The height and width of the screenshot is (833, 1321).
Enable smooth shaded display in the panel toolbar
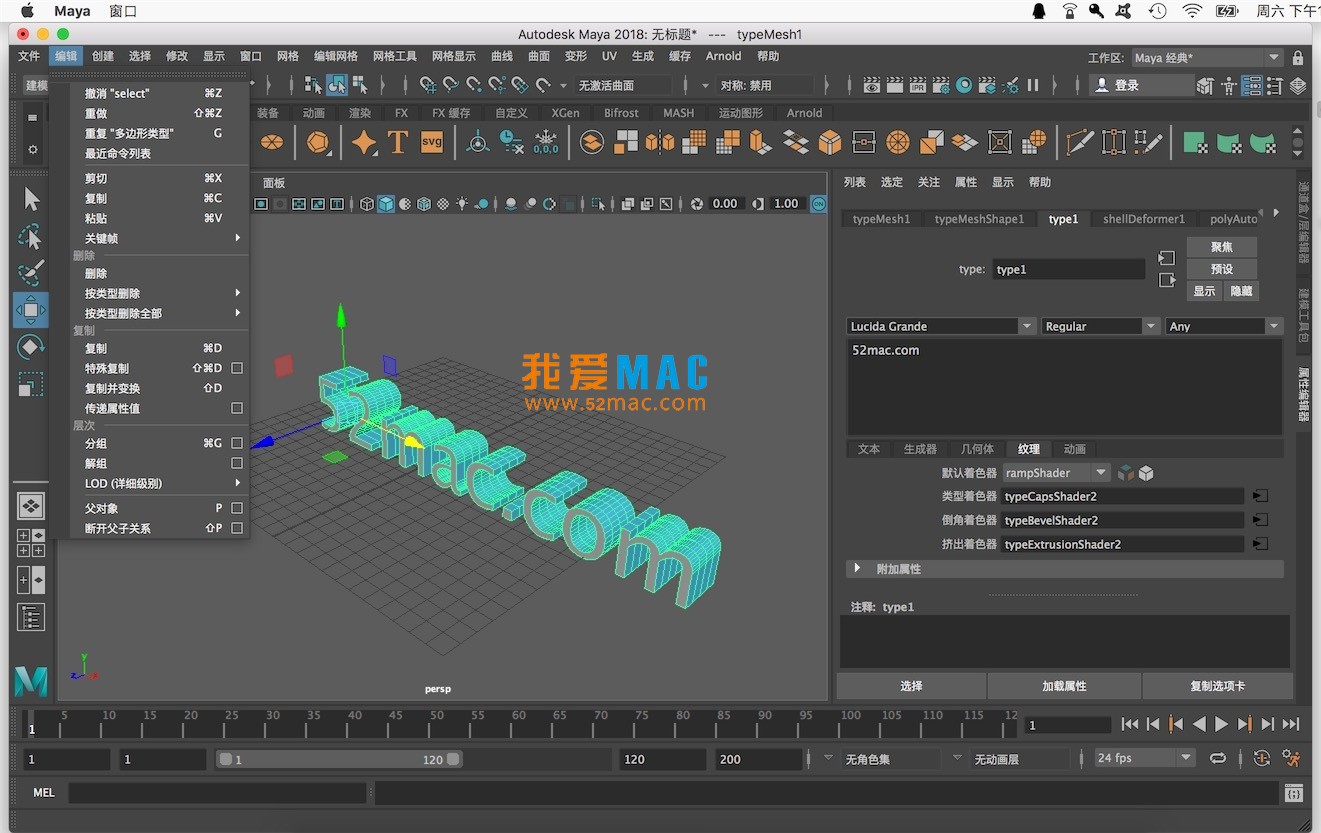[x=385, y=203]
